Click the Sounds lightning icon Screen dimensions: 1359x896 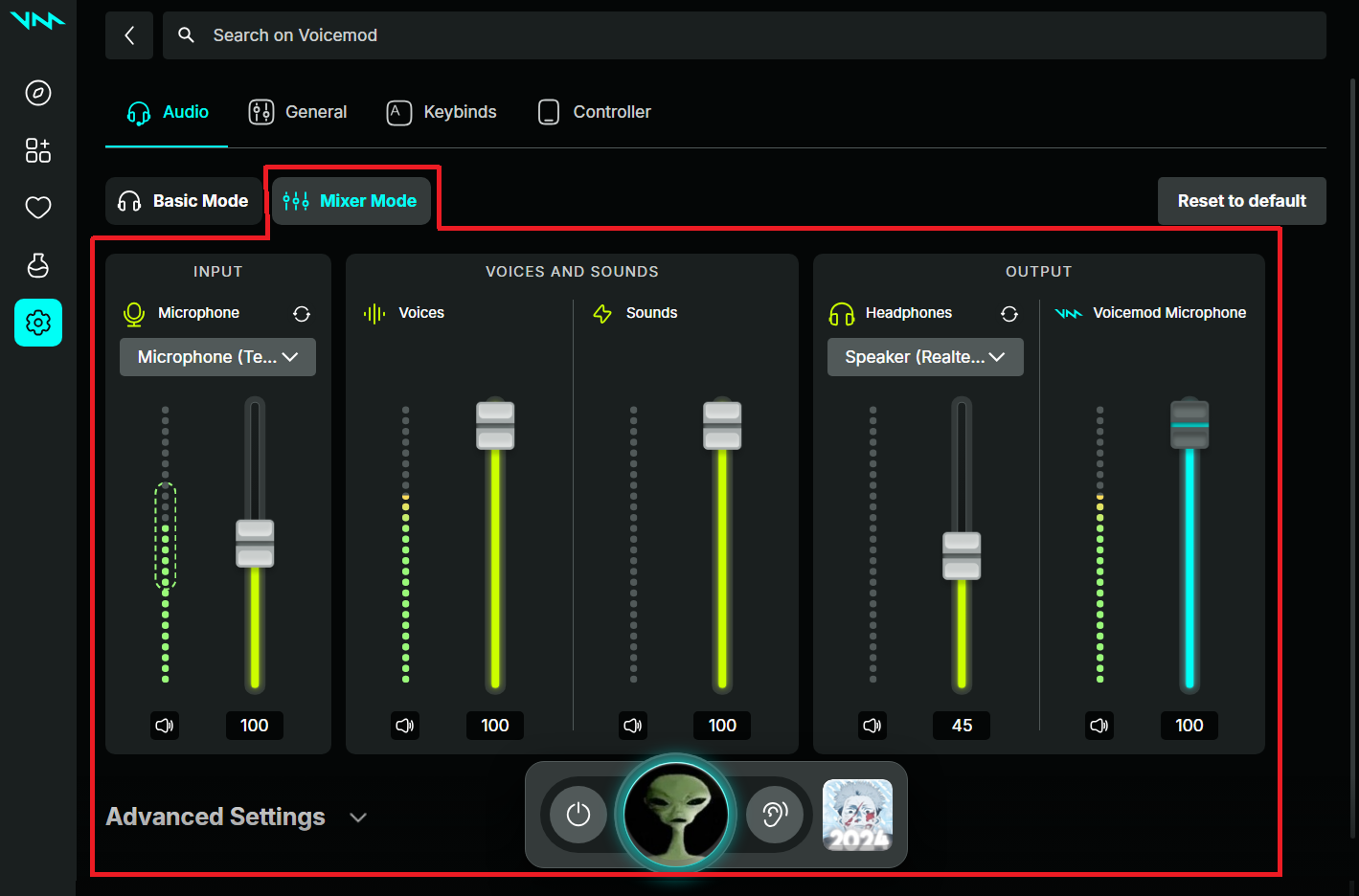tap(601, 313)
